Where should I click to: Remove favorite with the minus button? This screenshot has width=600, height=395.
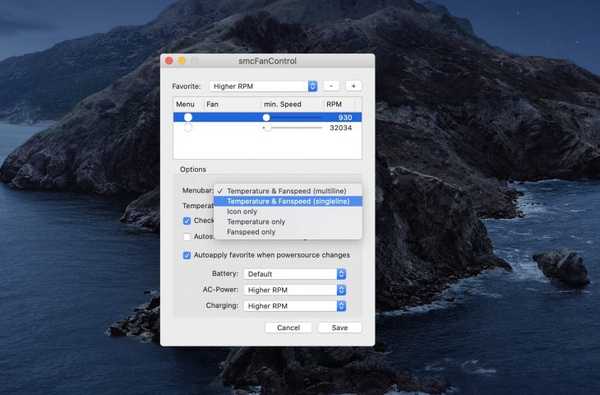pyautogui.click(x=331, y=86)
